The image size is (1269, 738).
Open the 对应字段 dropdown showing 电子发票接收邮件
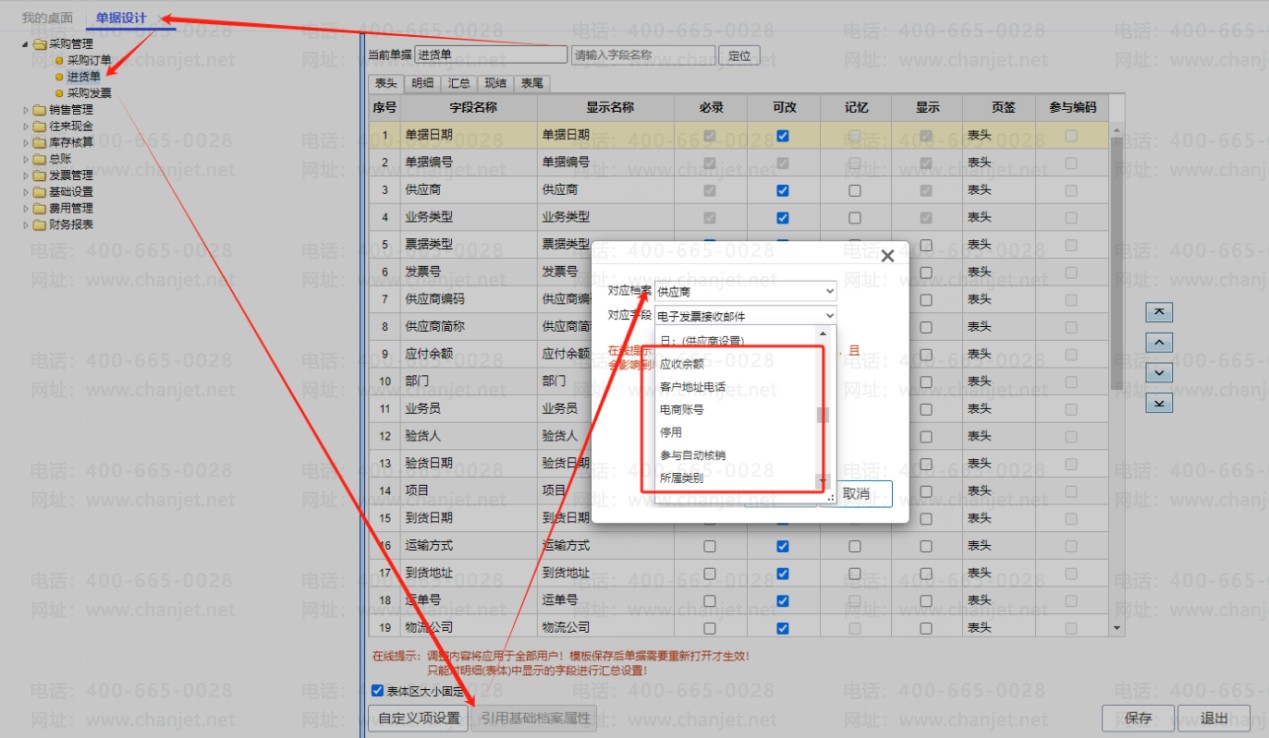click(x=745, y=316)
